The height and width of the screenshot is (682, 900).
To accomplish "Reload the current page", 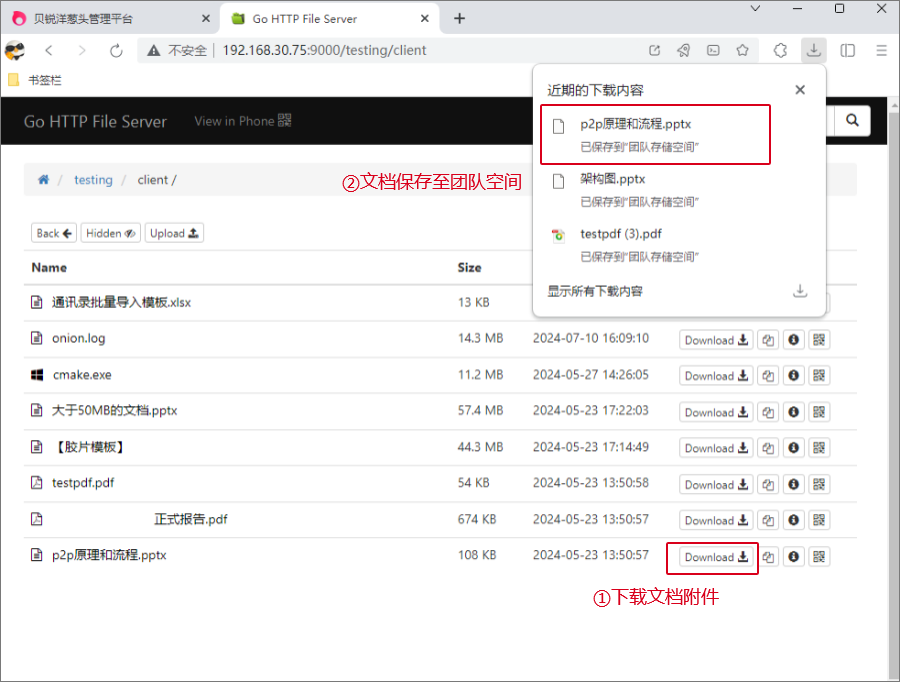I will click(x=116, y=51).
